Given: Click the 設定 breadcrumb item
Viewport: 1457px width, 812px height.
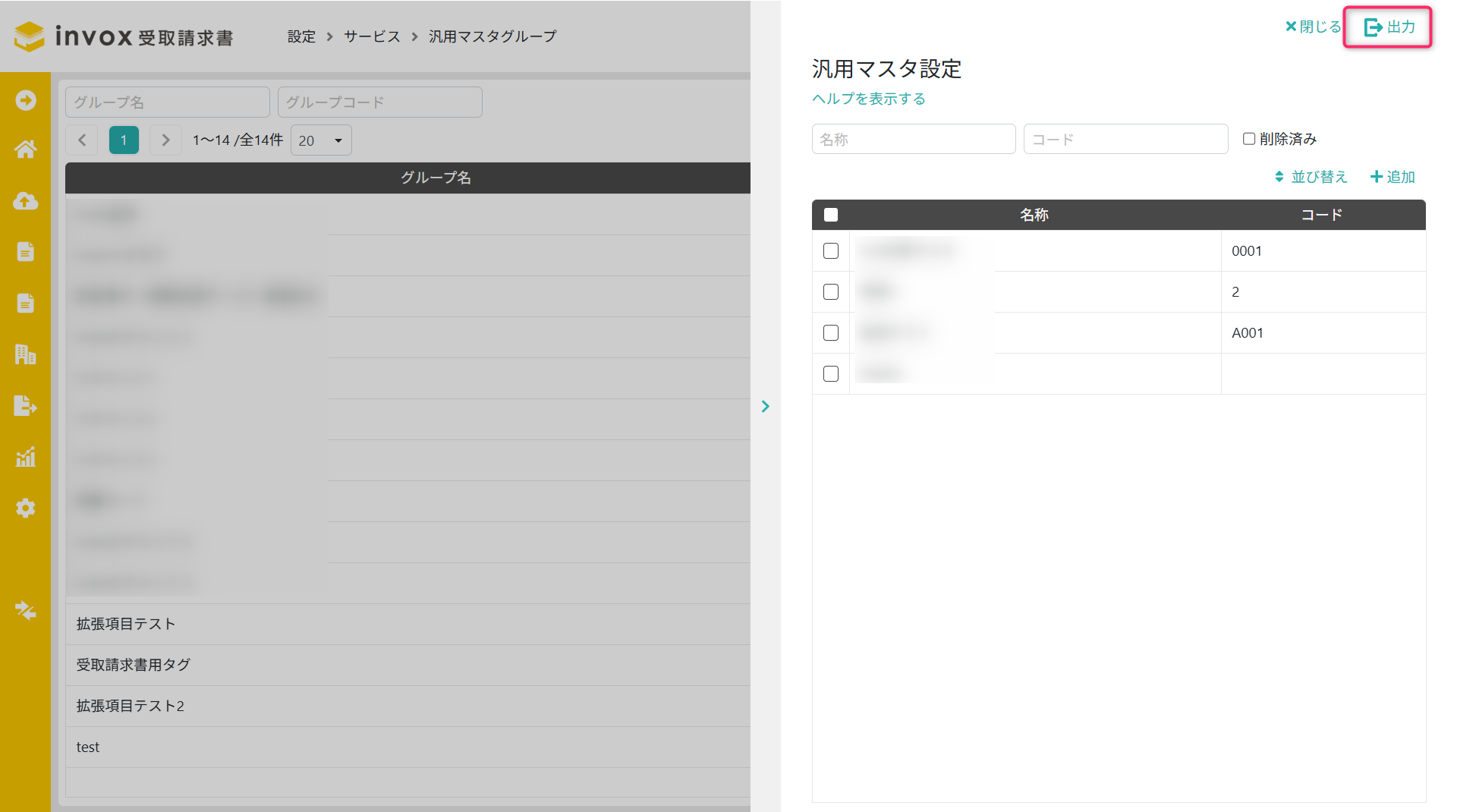Looking at the screenshot, I should pyautogui.click(x=301, y=36).
